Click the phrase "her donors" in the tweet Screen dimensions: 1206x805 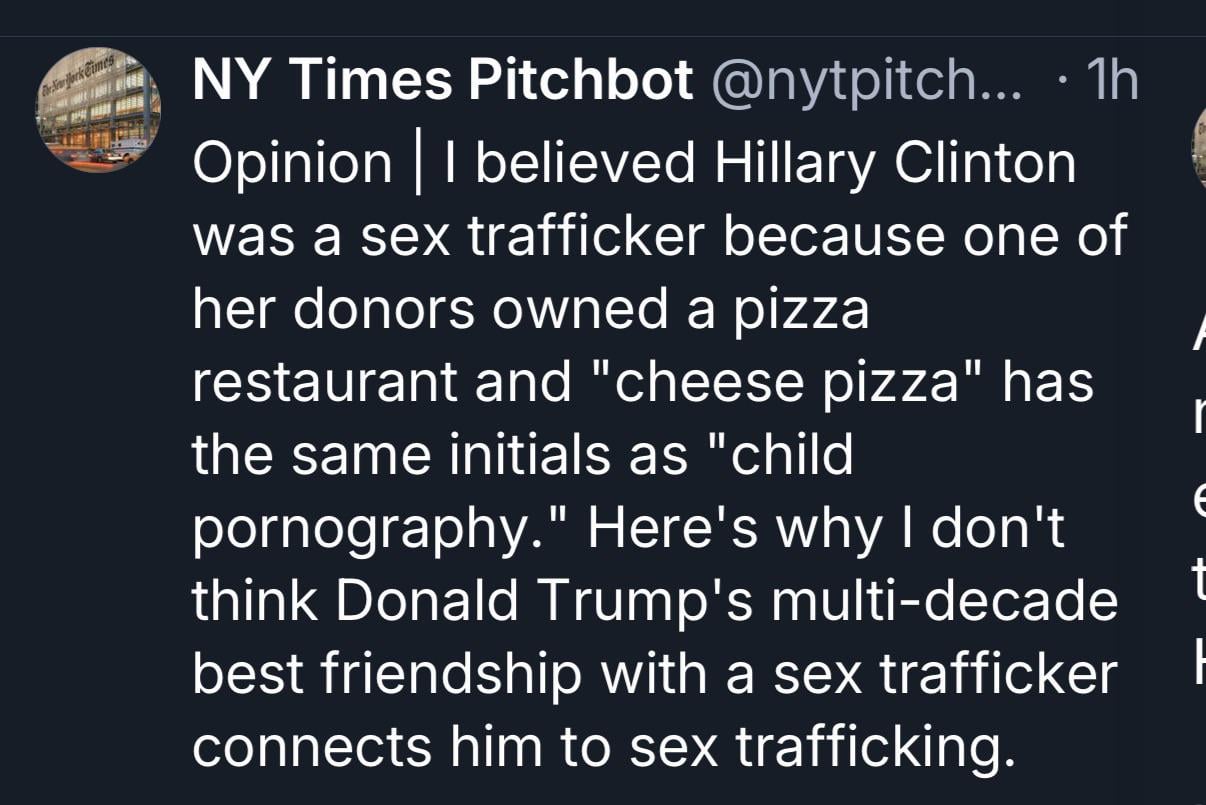[333, 310]
